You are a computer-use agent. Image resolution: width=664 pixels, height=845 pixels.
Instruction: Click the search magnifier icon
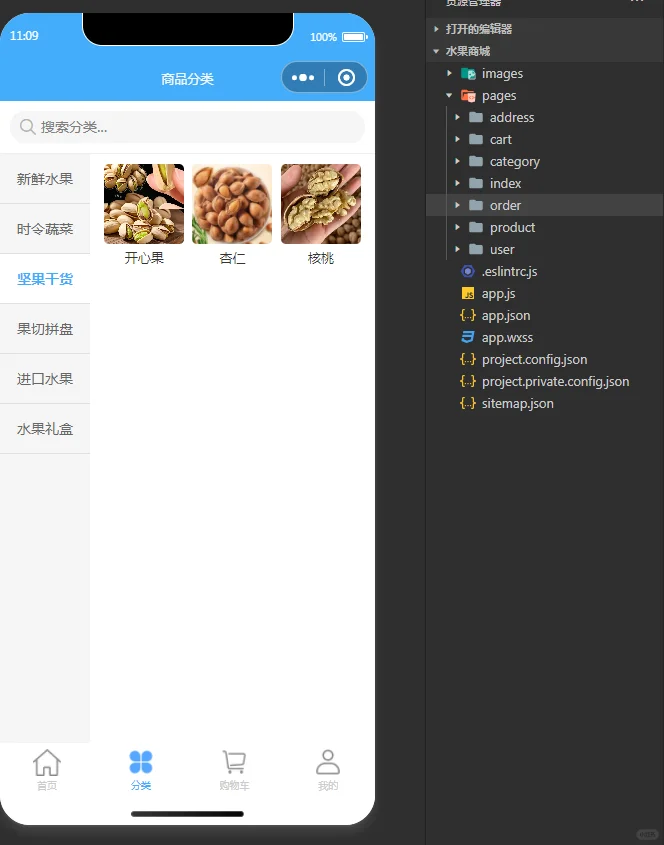[x=27, y=127]
